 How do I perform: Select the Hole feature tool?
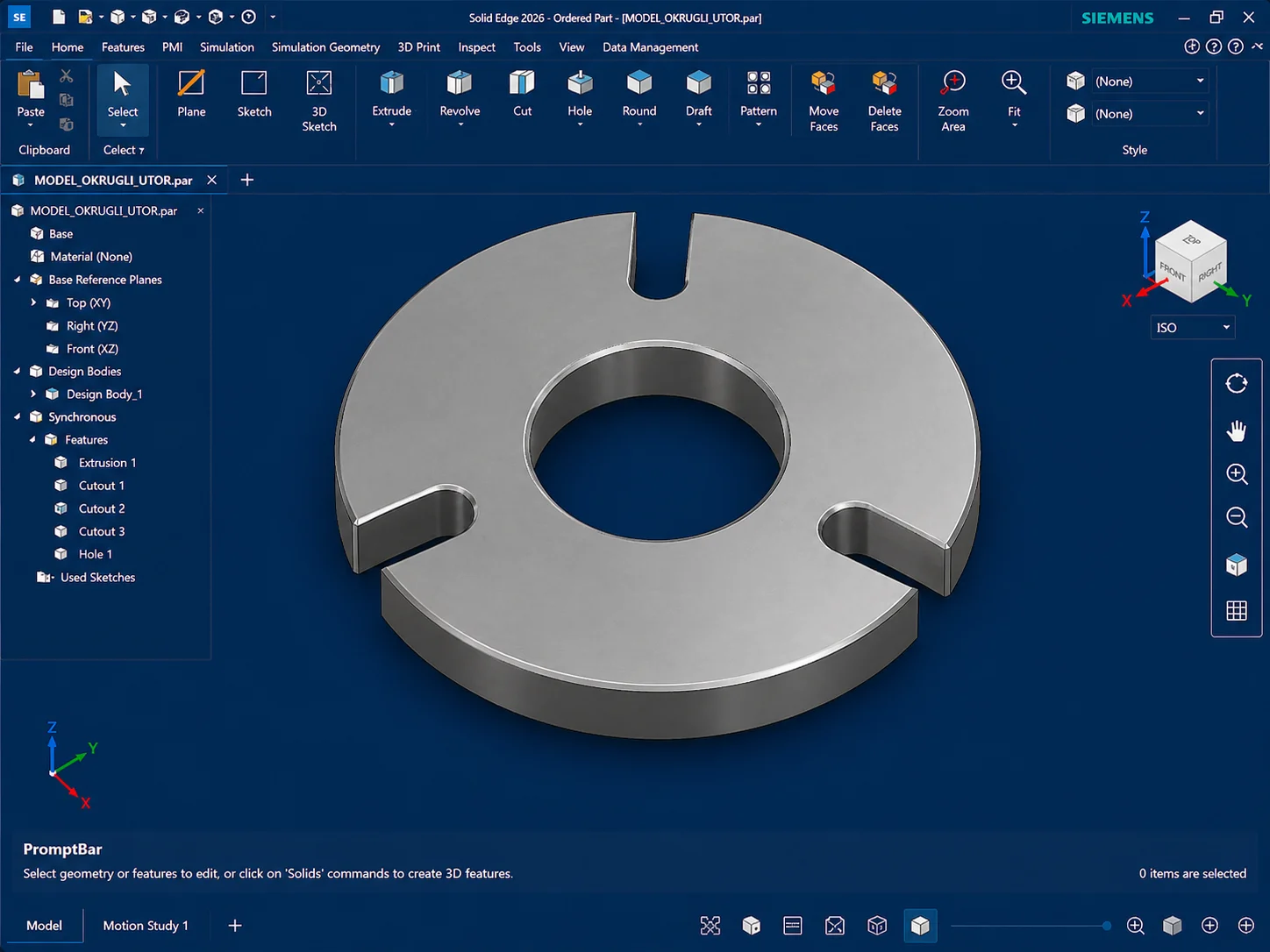(x=580, y=92)
